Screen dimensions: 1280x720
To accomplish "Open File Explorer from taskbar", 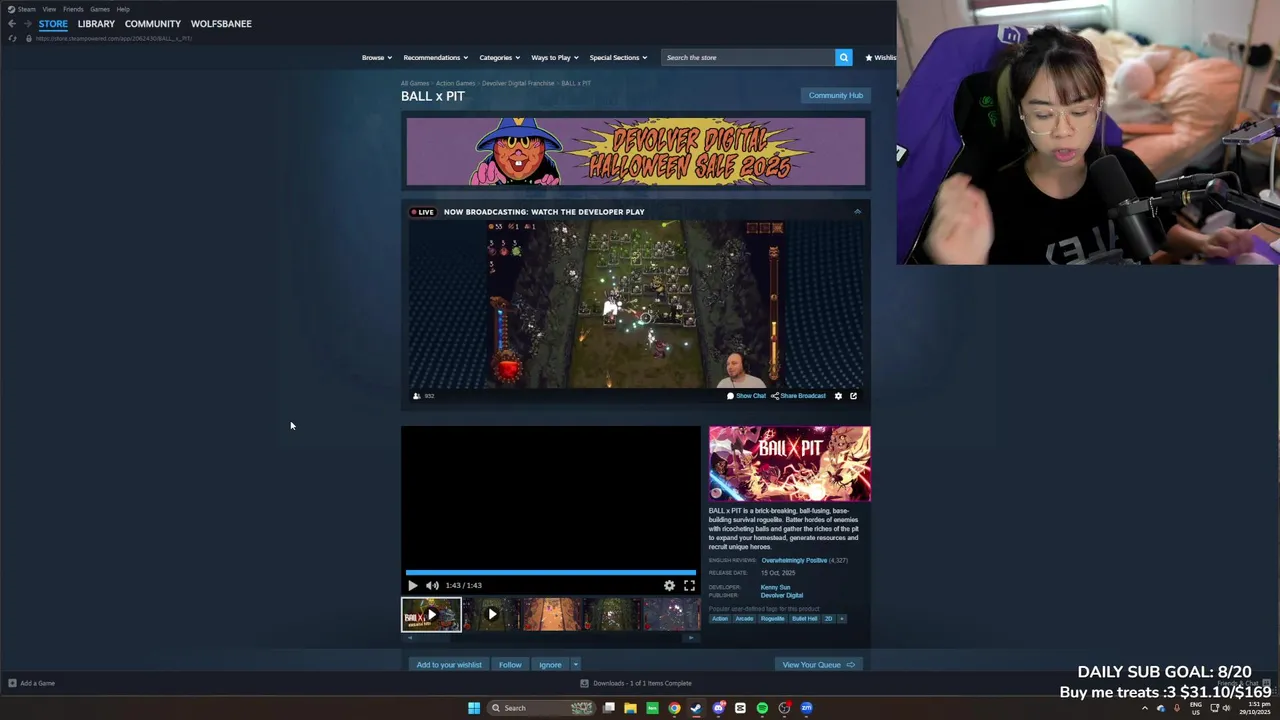I will click(x=630, y=708).
